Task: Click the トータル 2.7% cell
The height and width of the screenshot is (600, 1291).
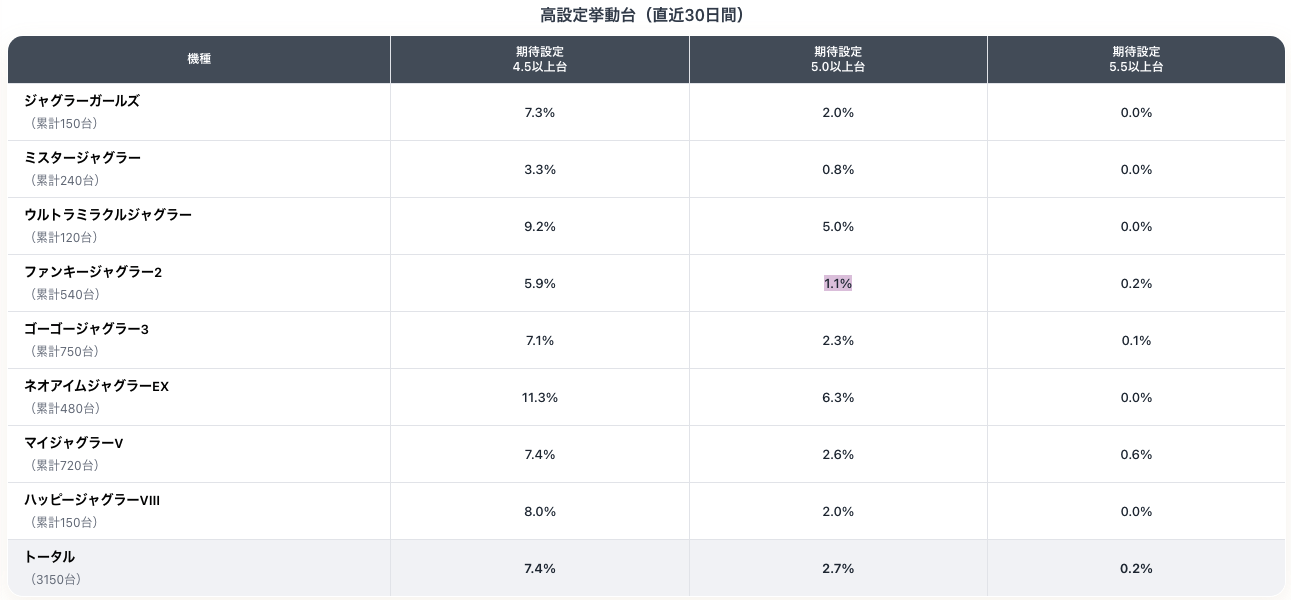Action: pyautogui.click(x=838, y=569)
